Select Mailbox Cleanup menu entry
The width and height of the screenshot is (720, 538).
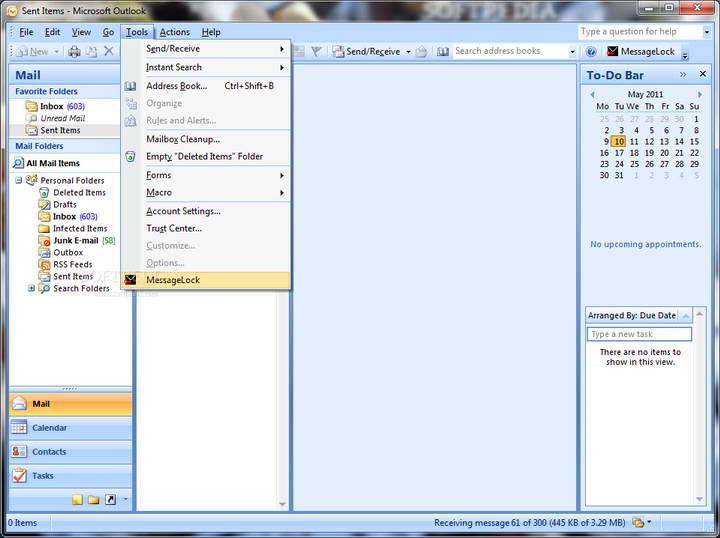206,139
